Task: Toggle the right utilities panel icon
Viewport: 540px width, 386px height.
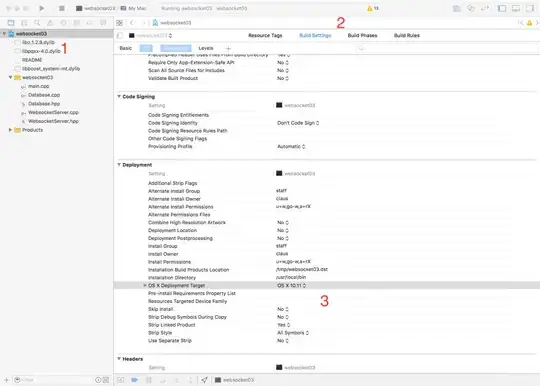Action: 529,8
